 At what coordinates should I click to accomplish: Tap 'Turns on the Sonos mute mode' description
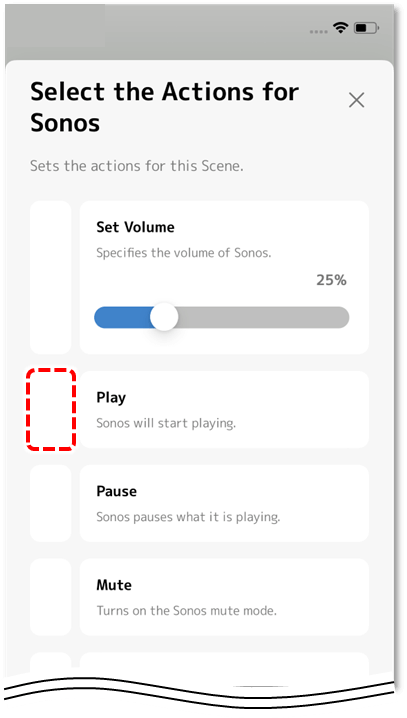point(186,610)
